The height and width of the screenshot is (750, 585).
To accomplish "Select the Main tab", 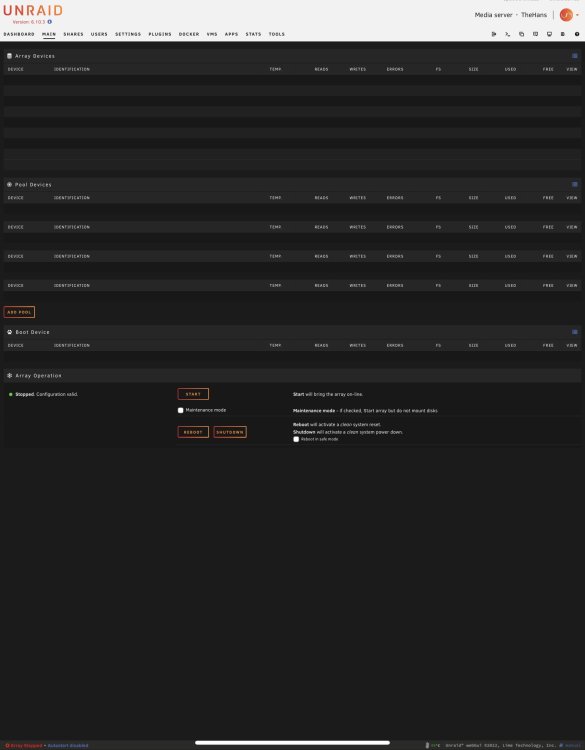I will pyautogui.click(x=49, y=34).
